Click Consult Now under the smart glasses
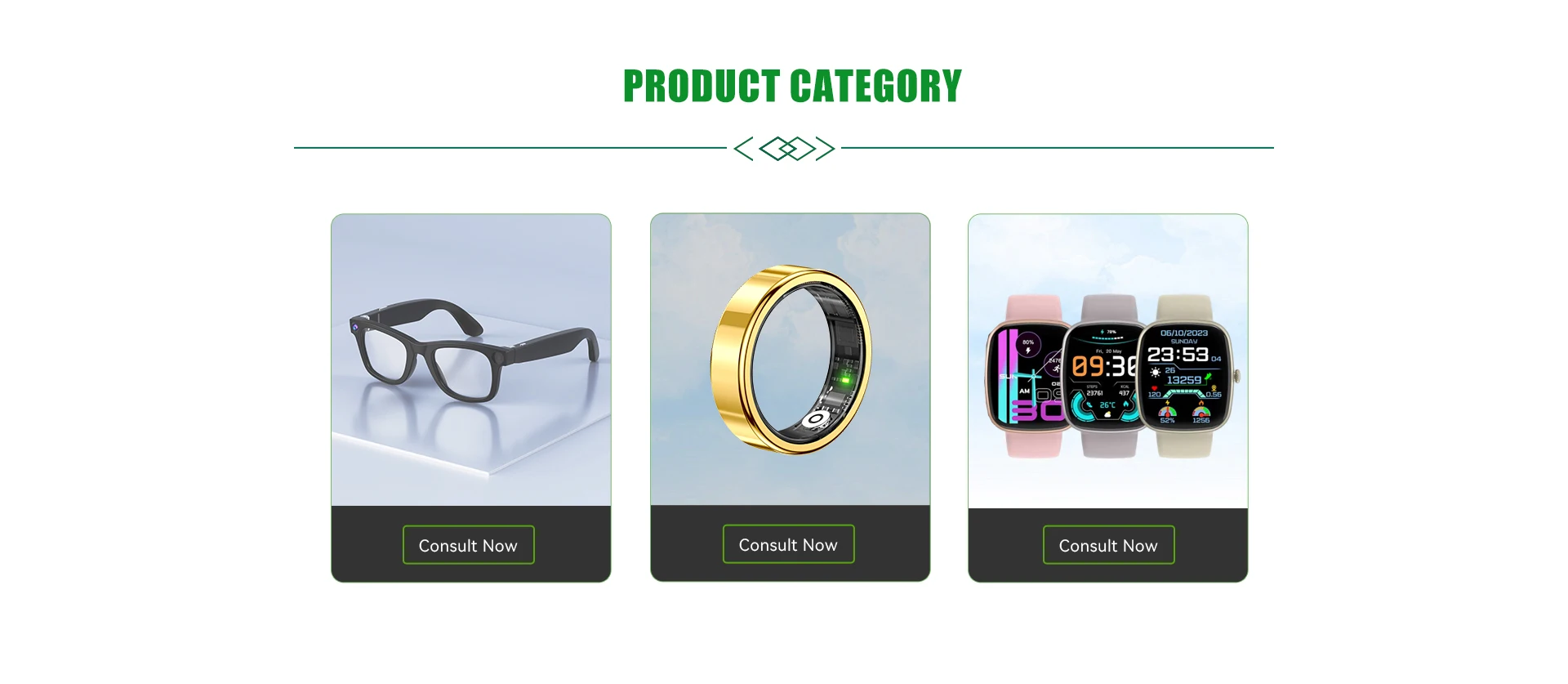1568x684 pixels. click(468, 545)
